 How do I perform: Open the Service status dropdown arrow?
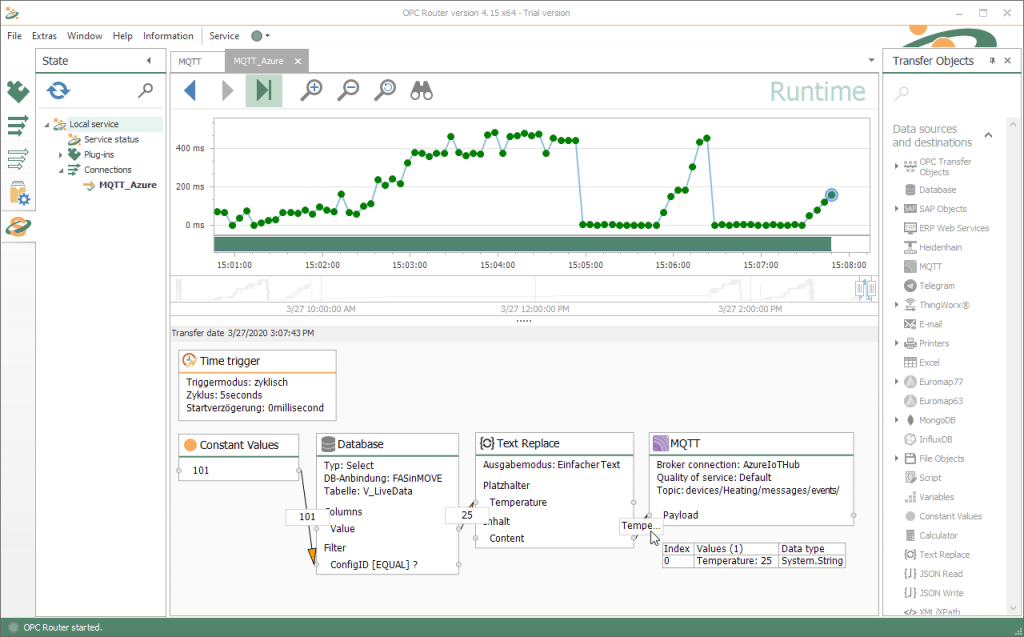point(268,36)
